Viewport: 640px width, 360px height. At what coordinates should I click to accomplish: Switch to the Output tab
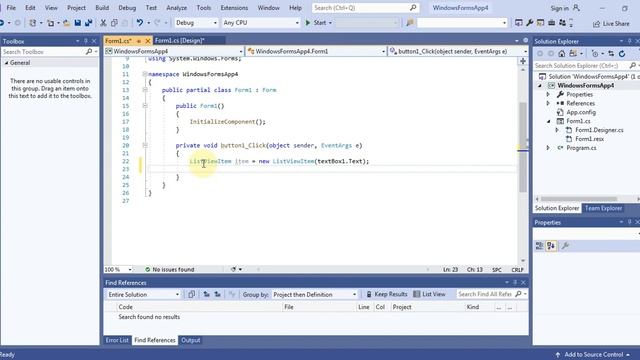pyautogui.click(x=191, y=340)
